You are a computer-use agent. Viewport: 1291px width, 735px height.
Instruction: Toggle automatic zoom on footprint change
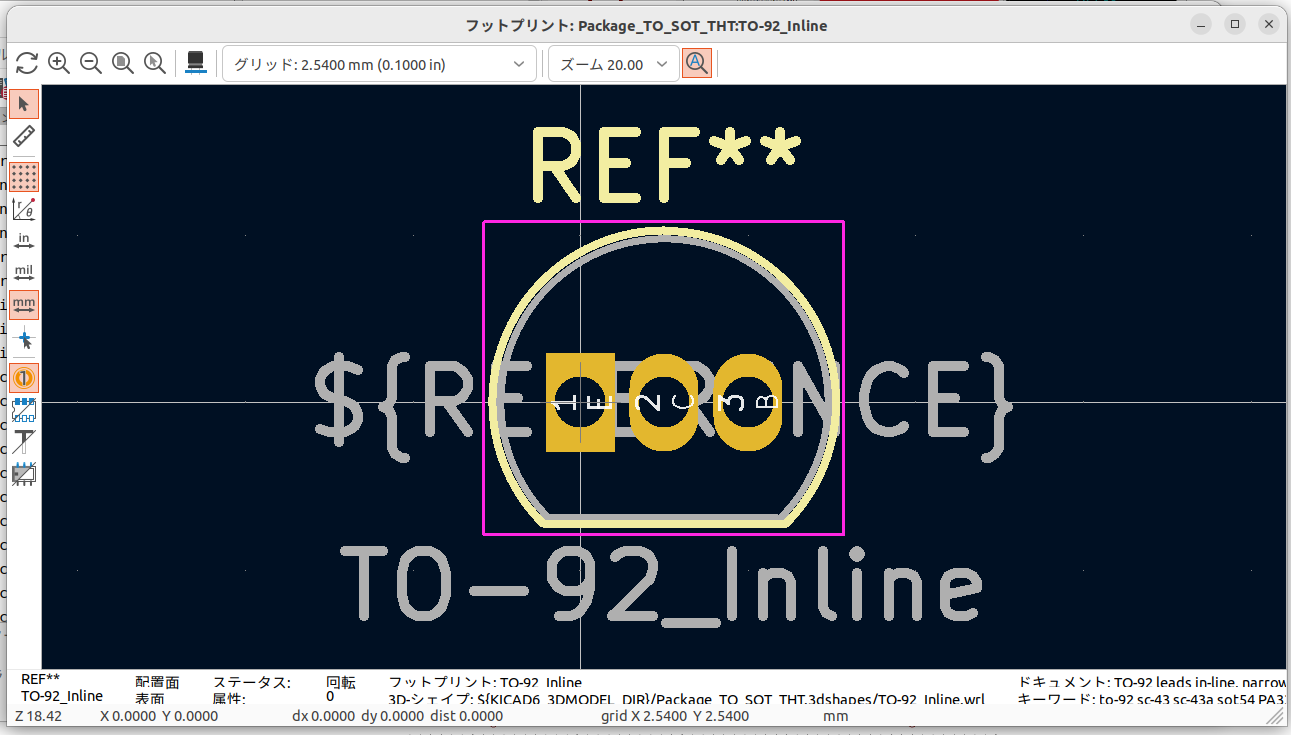(697, 64)
